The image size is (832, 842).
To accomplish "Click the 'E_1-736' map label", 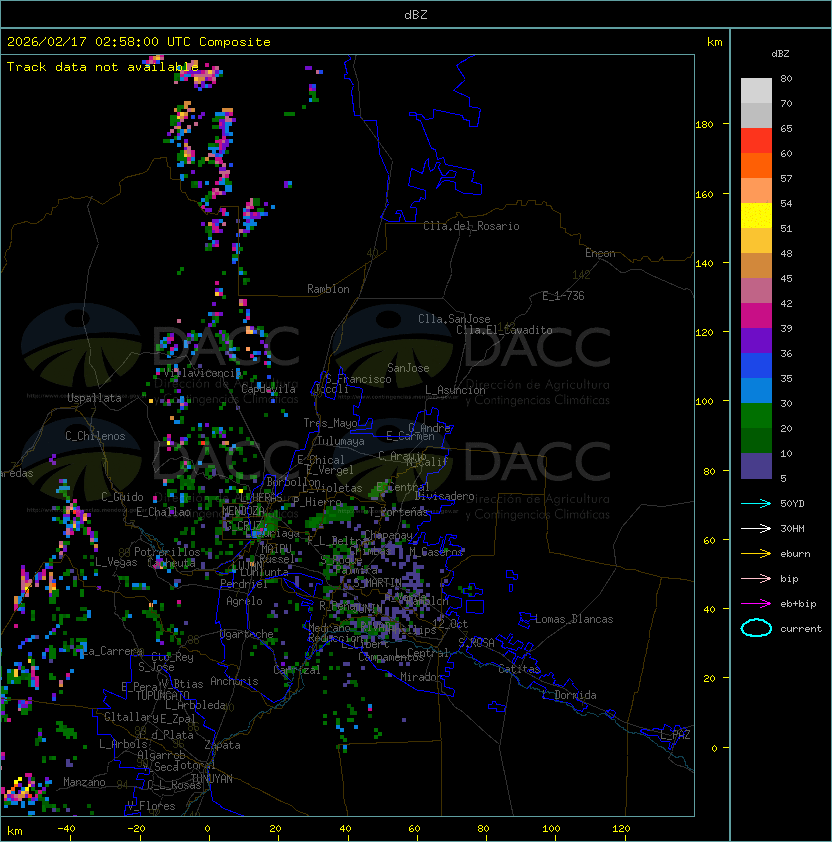I will pyautogui.click(x=563, y=296).
